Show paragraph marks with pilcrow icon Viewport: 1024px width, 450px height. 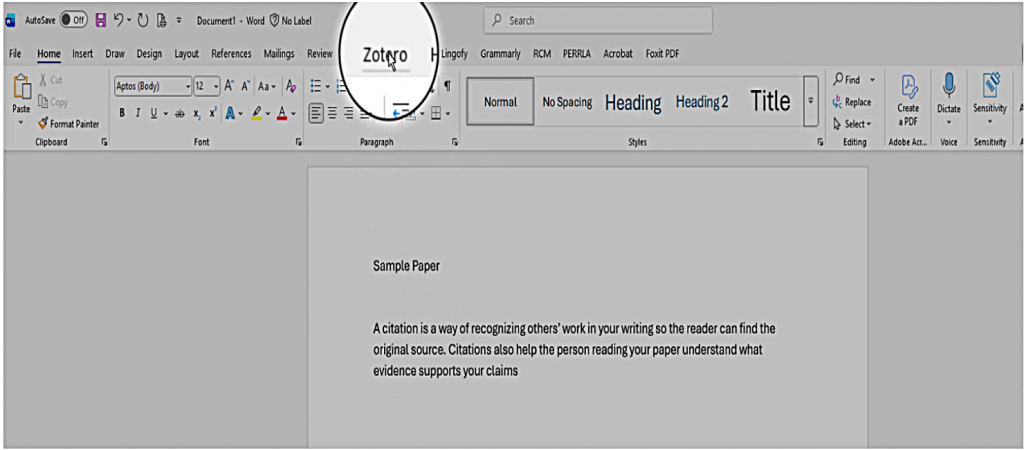point(446,87)
